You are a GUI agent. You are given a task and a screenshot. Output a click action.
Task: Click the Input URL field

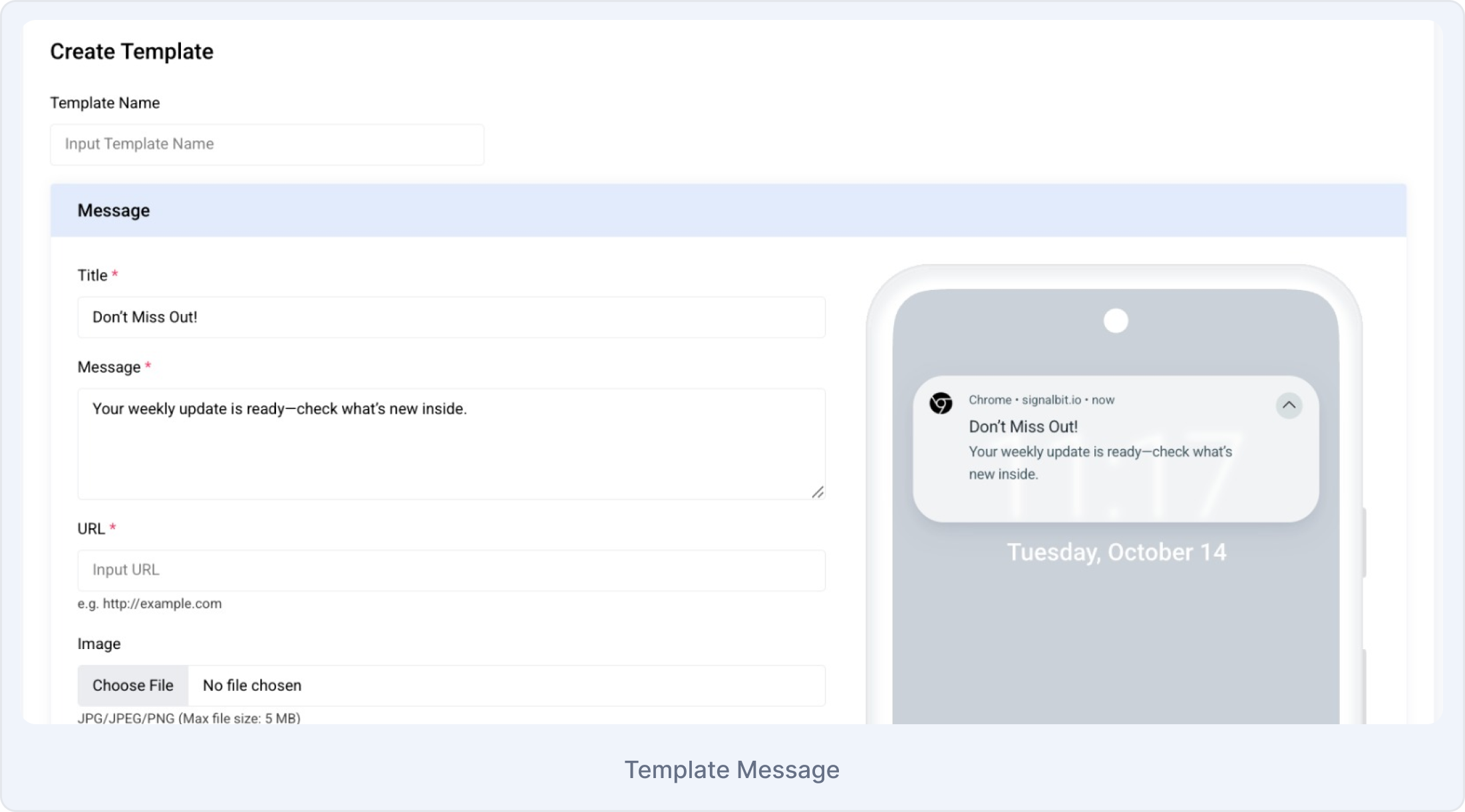pos(451,570)
